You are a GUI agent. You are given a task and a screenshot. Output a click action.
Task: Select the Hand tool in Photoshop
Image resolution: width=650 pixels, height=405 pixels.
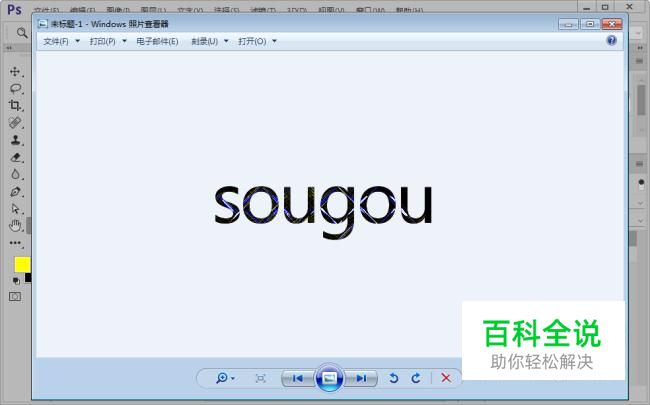[15, 226]
